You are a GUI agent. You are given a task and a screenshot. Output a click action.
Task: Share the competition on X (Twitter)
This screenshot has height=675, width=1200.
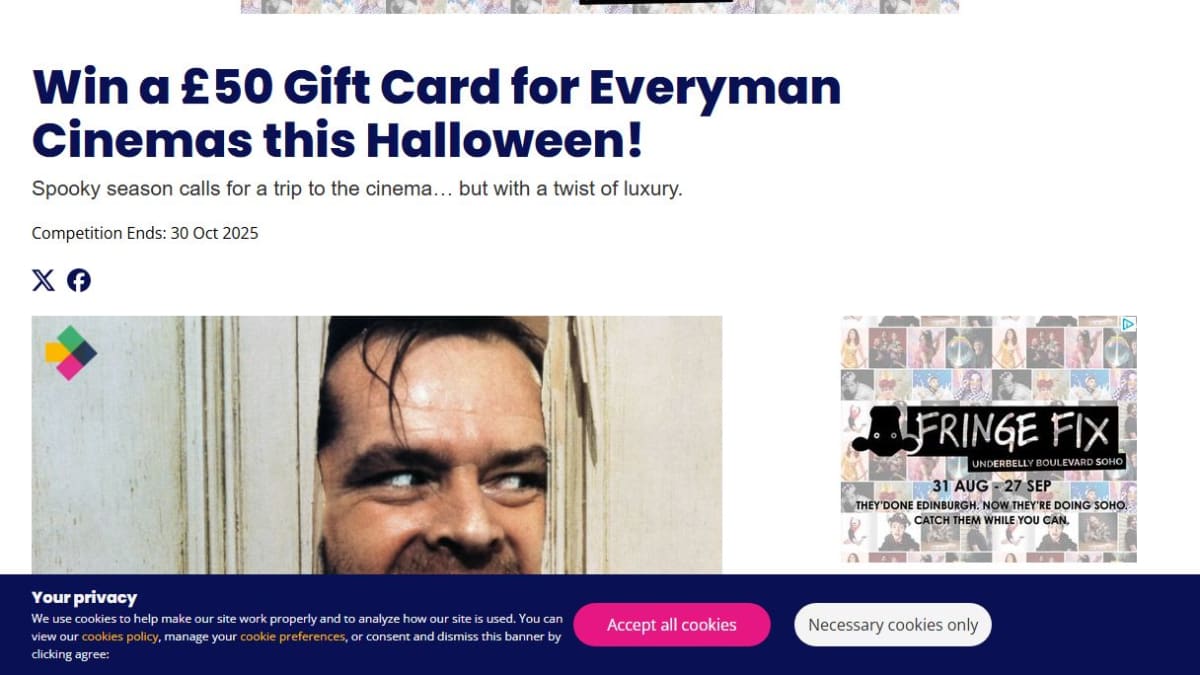click(43, 280)
